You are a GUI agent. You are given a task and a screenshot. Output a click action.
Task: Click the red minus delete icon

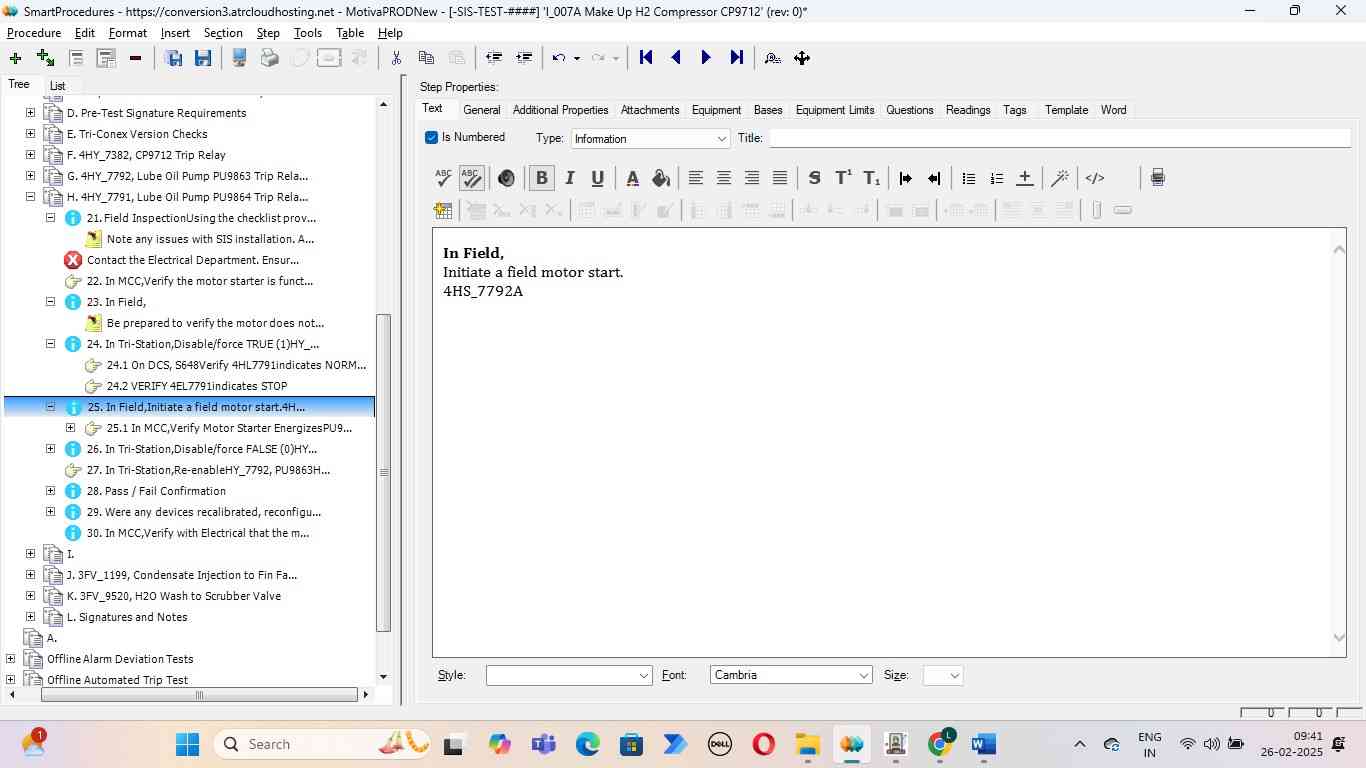coord(135,58)
